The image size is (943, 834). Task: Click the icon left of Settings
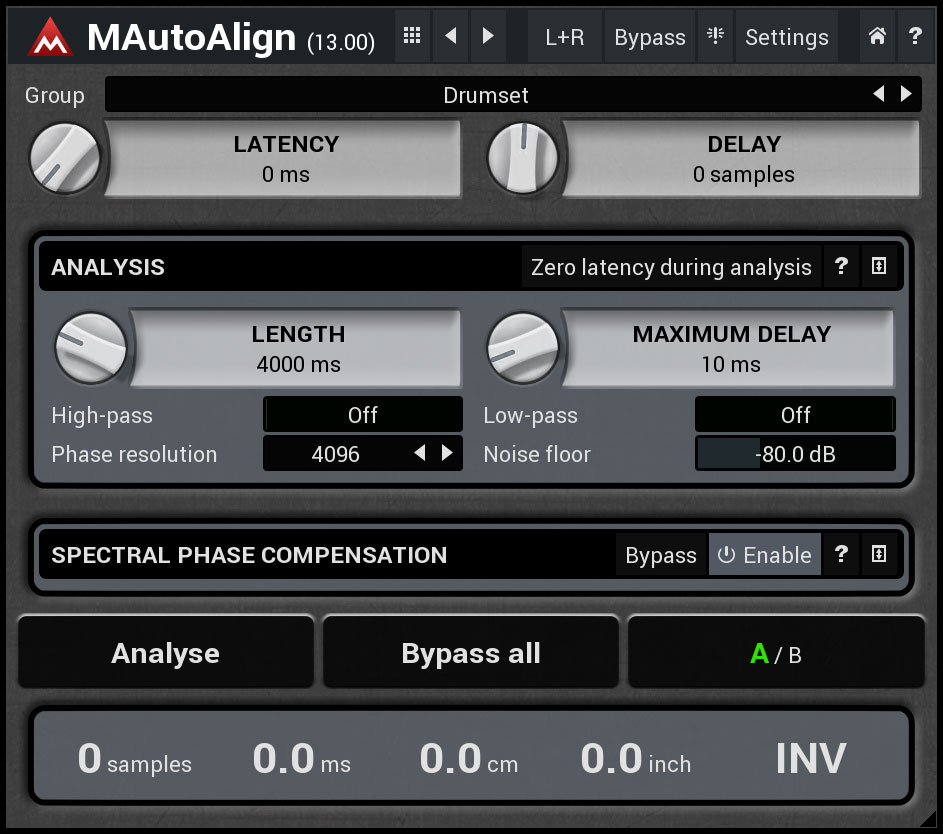[715, 37]
